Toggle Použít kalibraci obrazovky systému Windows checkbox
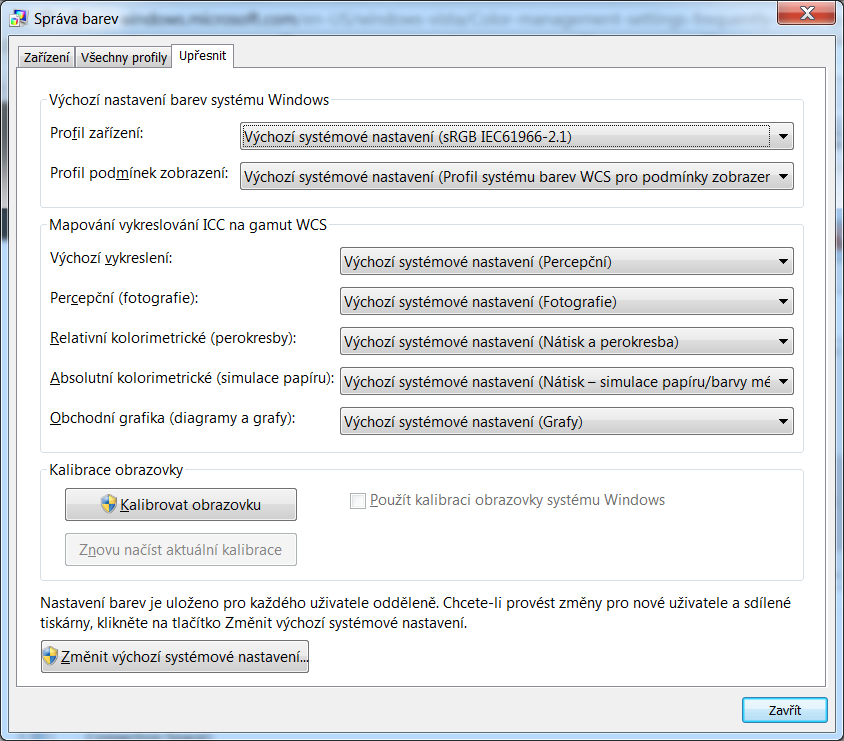Viewport: 844px width, 741px height. pyautogui.click(x=357, y=501)
